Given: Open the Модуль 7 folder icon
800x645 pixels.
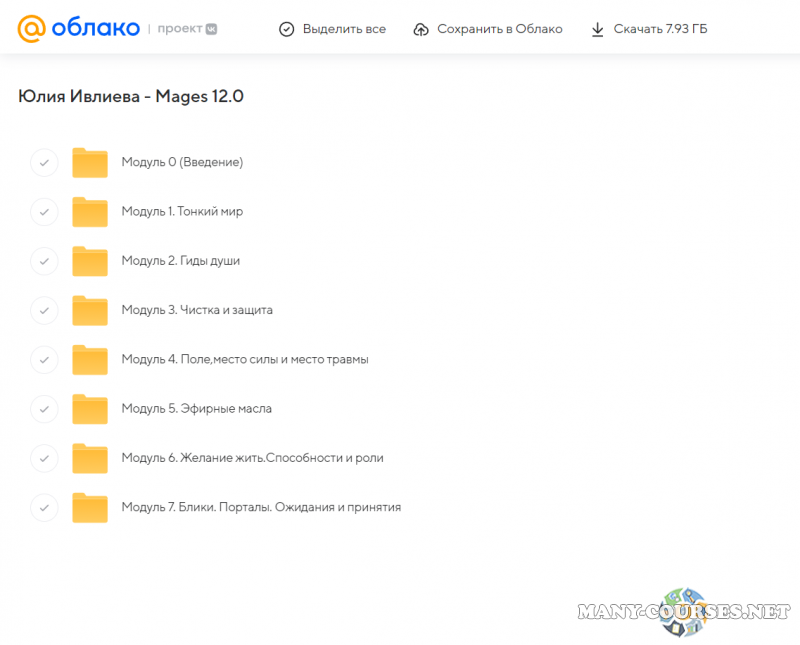Looking at the screenshot, I should click(x=90, y=507).
